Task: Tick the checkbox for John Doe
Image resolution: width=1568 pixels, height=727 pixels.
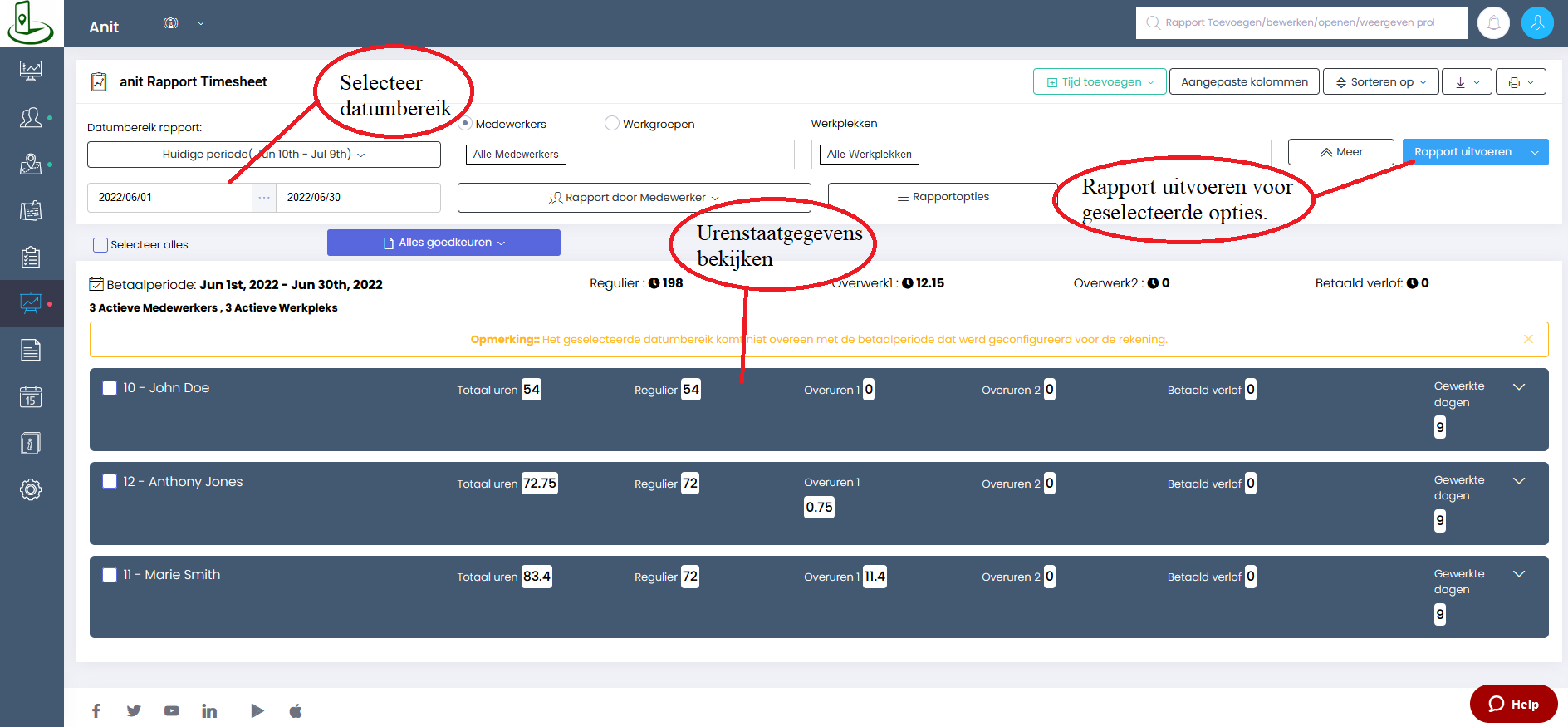Action: tap(110, 388)
